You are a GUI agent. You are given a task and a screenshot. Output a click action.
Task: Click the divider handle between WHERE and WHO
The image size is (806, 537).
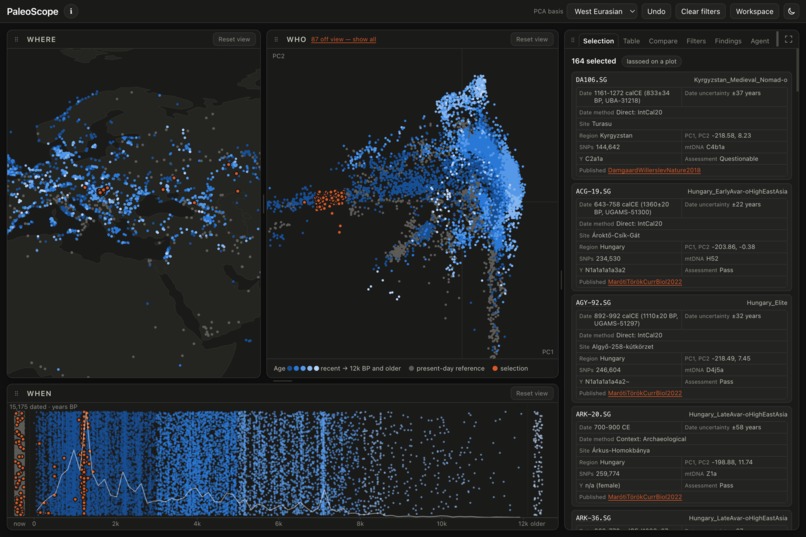tap(263, 204)
